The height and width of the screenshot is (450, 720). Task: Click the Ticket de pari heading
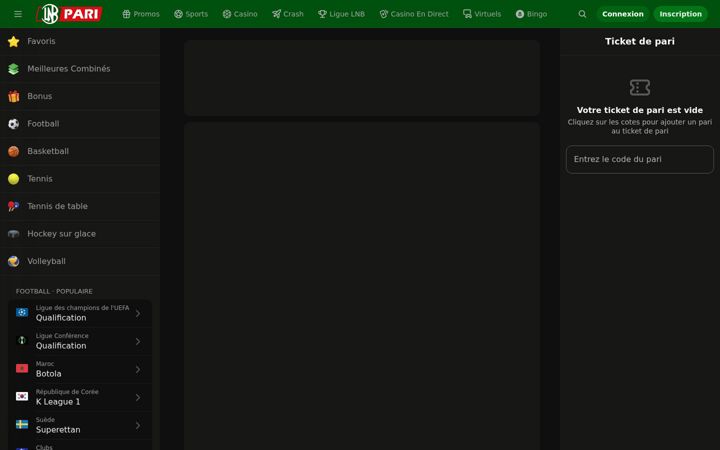(640, 41)
